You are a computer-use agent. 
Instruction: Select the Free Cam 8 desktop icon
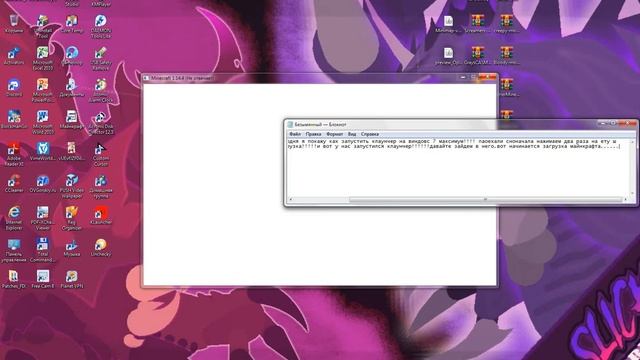pyautogui.click(x=42, y=280)
